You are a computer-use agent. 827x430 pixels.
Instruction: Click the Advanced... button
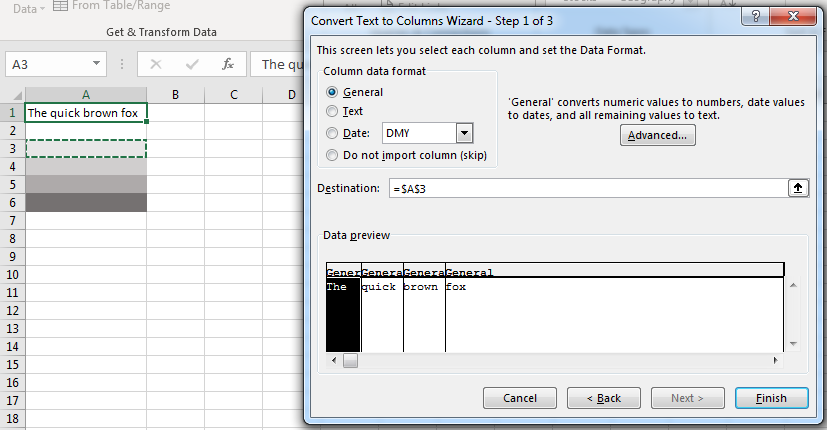[657, 135]
